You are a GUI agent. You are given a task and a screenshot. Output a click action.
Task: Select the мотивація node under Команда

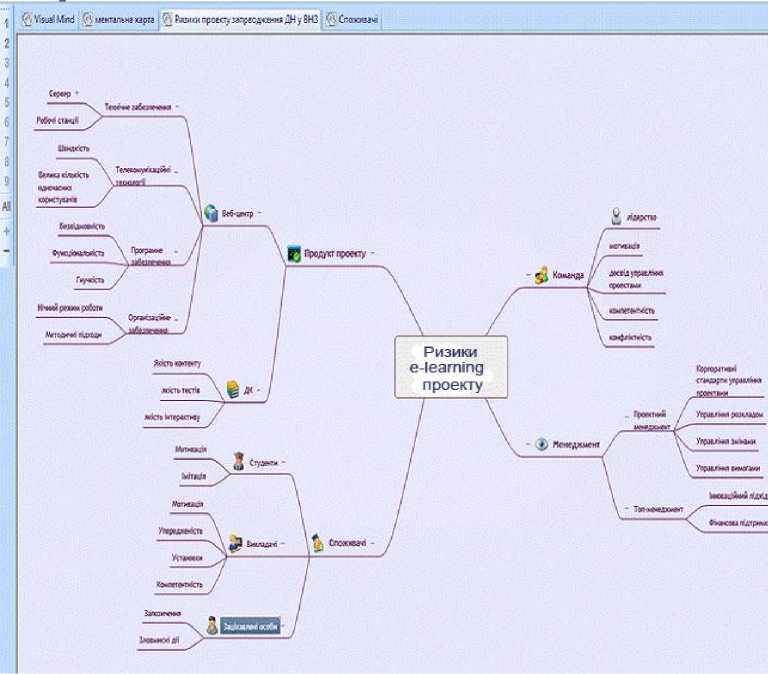624,245
